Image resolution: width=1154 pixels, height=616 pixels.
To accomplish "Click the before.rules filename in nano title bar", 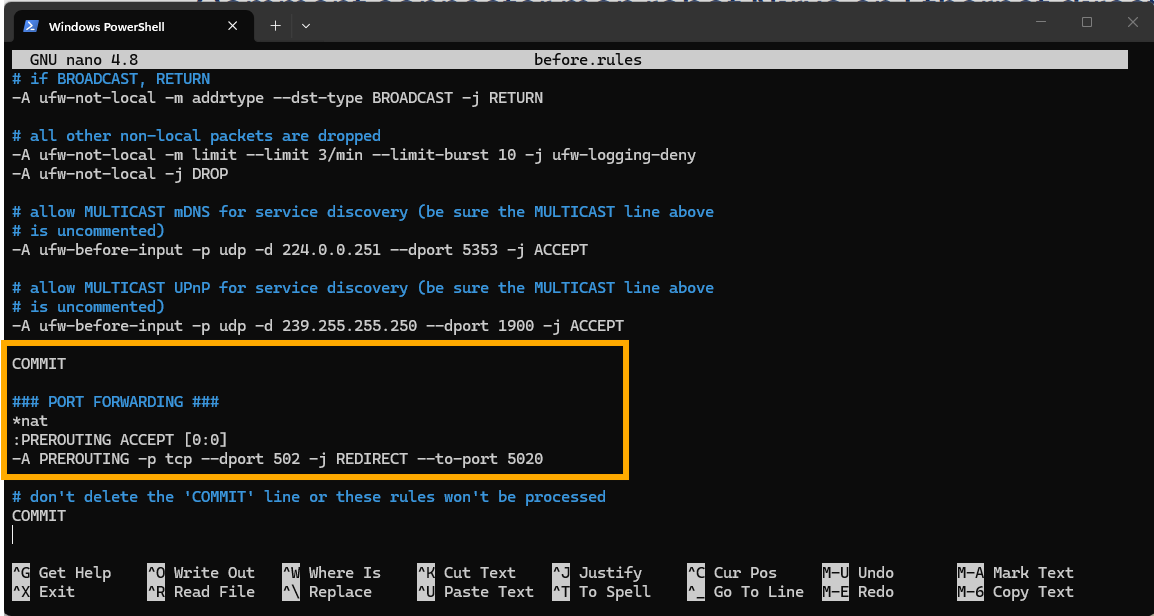I will pos(588,60).
